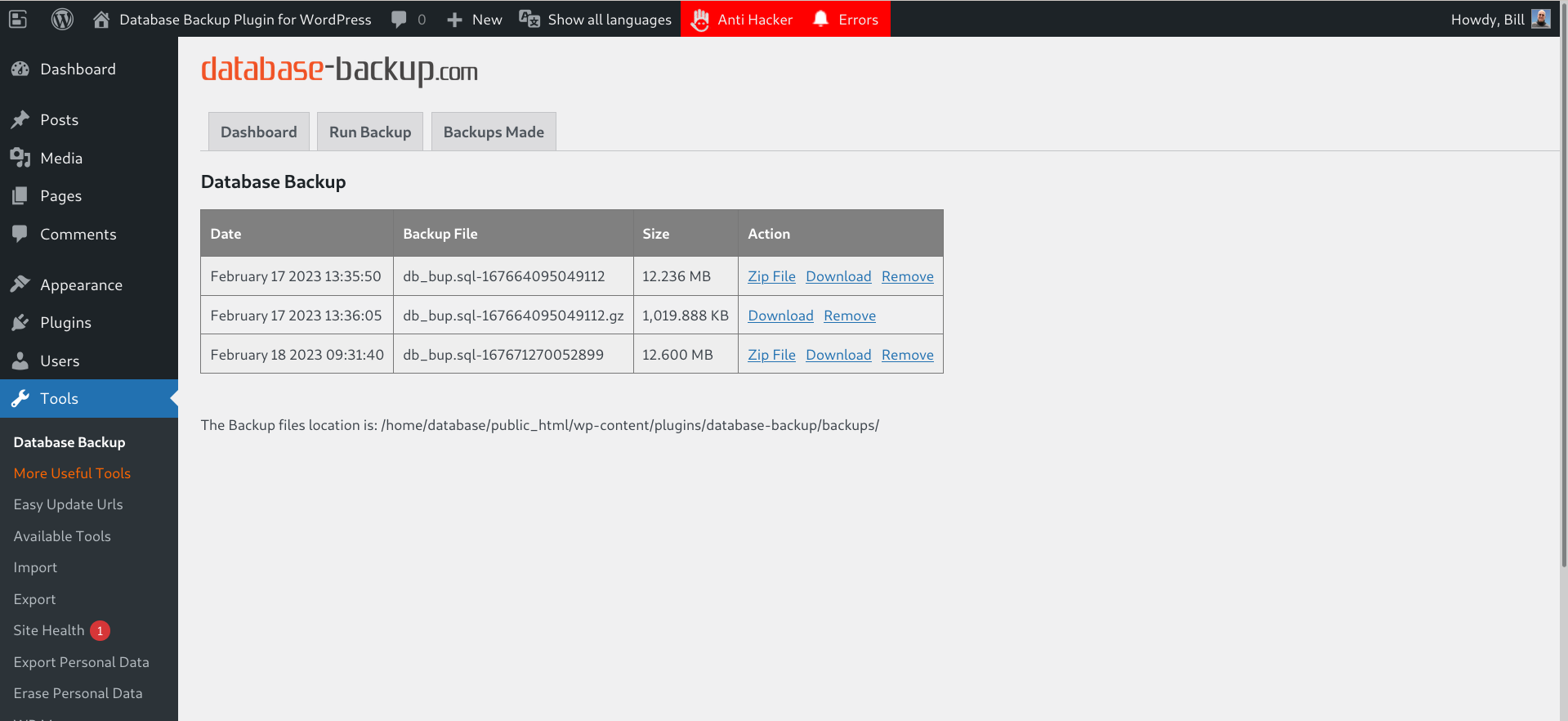Screen dimensions: 1568x721
Task: Click the Site Health notification badge
Action: [100, 631]
